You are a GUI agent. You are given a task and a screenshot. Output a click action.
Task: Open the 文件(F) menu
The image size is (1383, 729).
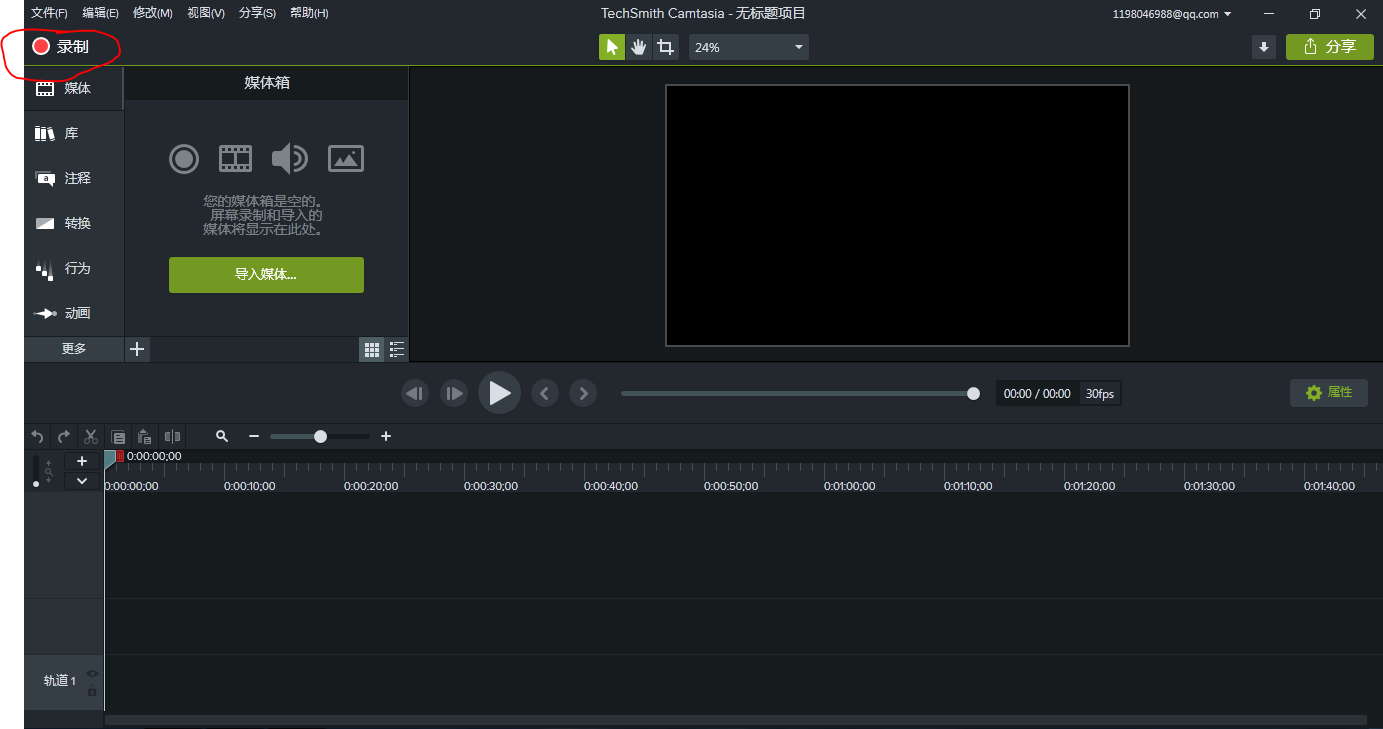pyautogui.click(x=49, y=13)
